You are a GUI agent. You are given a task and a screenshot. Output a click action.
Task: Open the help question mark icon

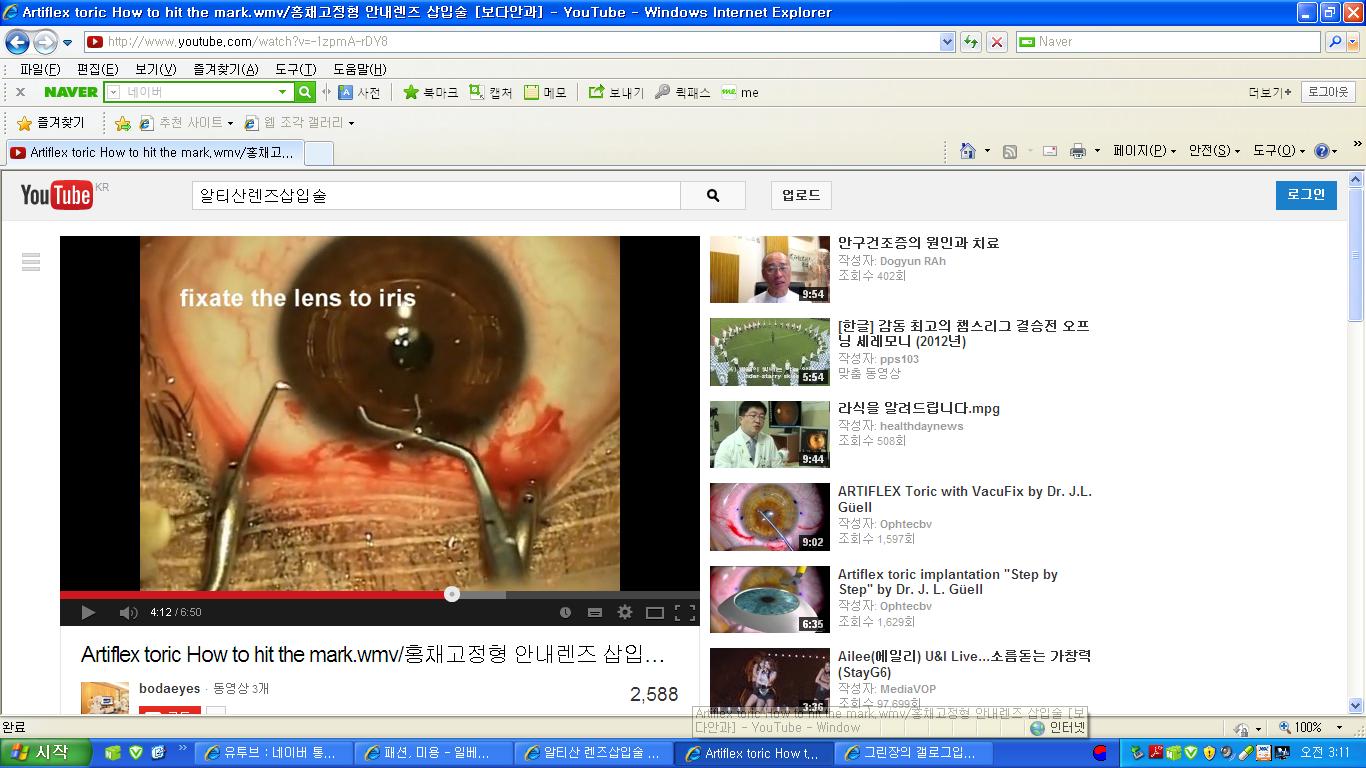point(1321,151)
